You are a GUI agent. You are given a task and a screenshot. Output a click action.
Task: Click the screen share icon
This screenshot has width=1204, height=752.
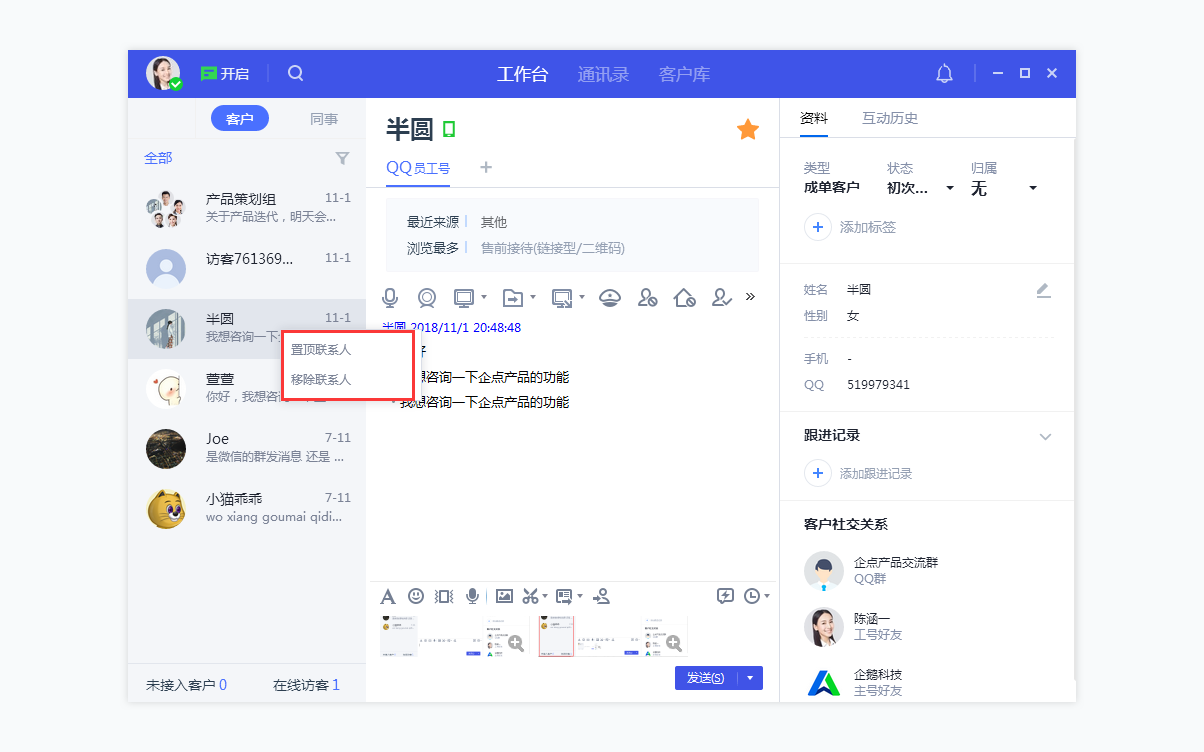coord(561,297)
